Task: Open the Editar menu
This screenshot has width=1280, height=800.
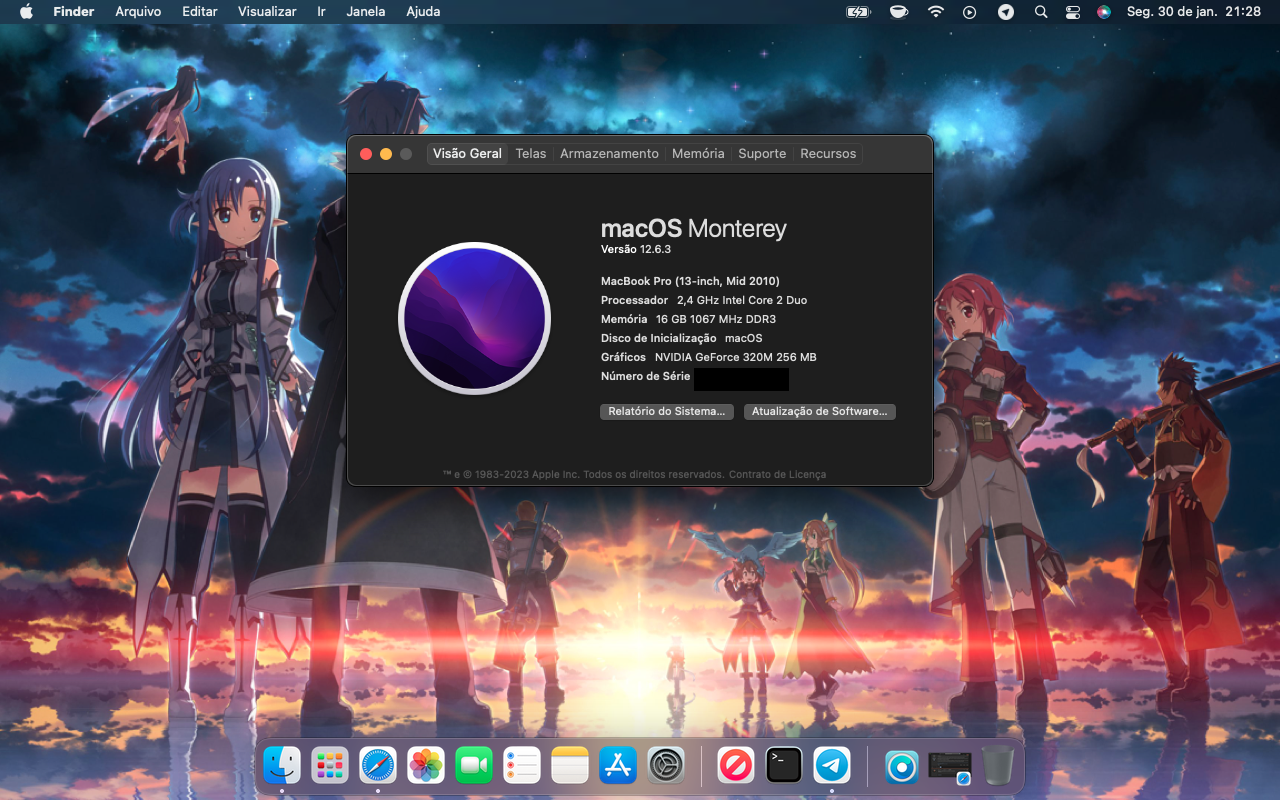Action: 200,12
